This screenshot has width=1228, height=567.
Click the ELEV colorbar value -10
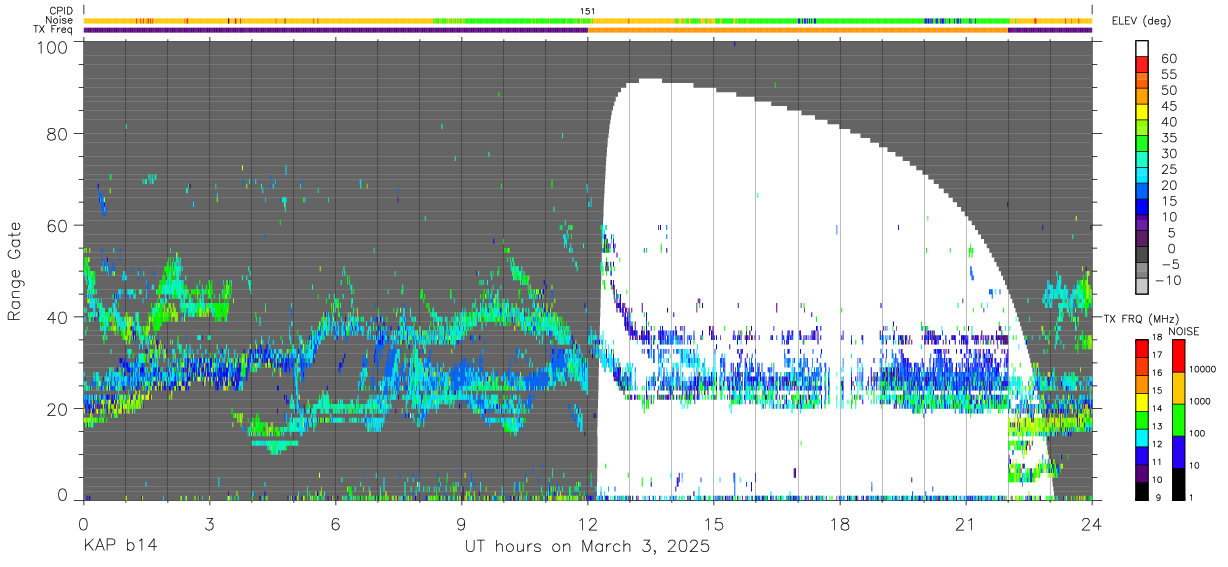pyautogui.click(x=1168, y=280)
